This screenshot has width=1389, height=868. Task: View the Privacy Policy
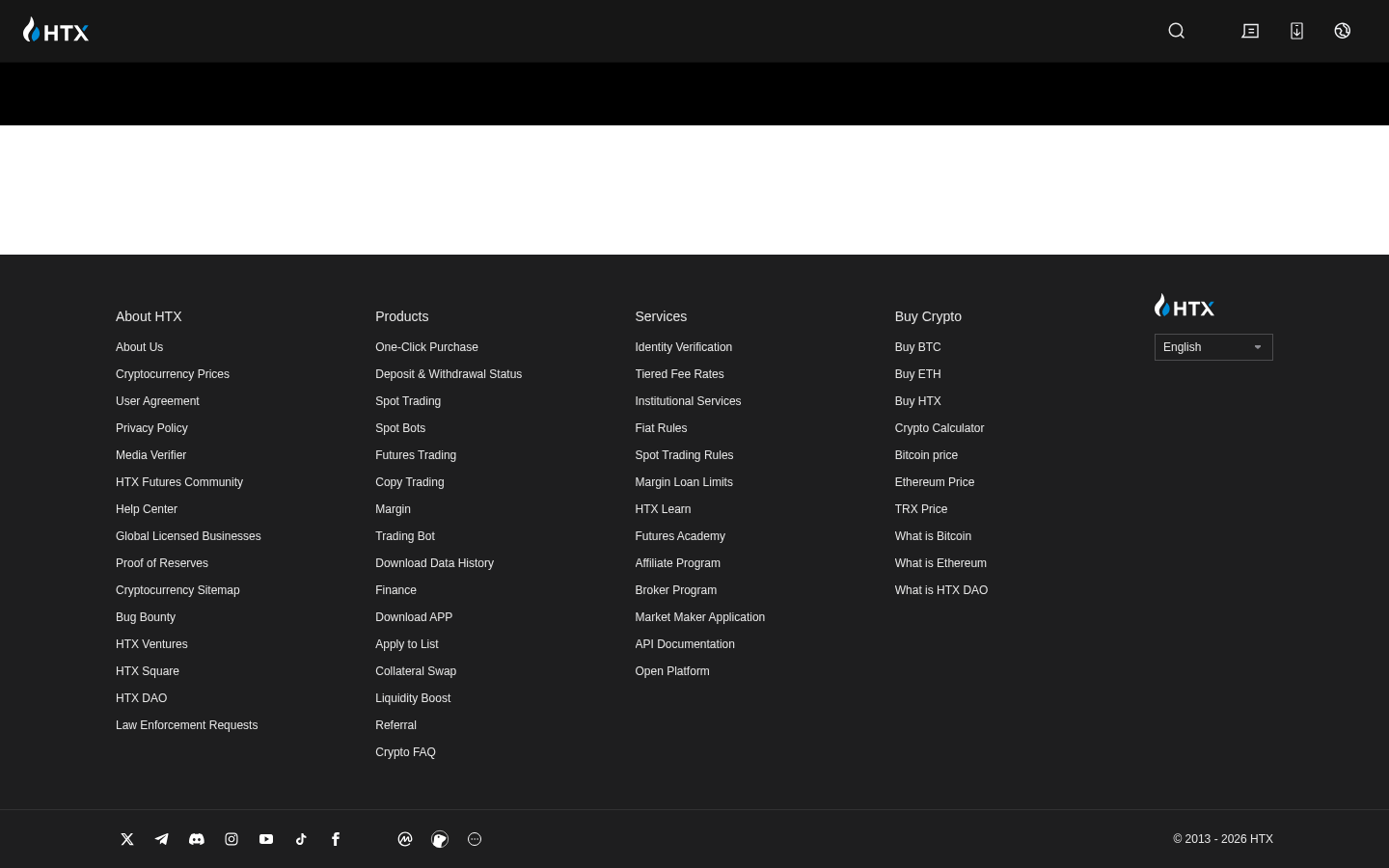(x=151, y=428)
